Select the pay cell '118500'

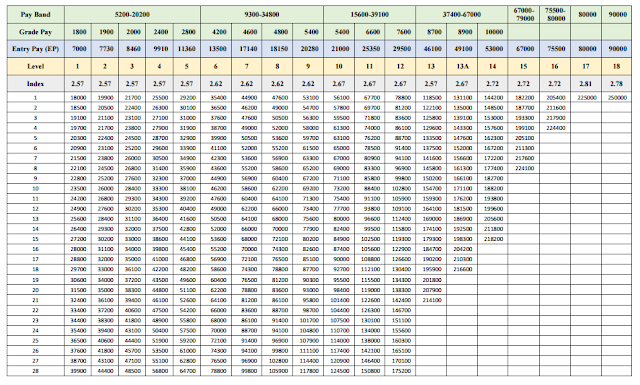[x=432, y=98]
